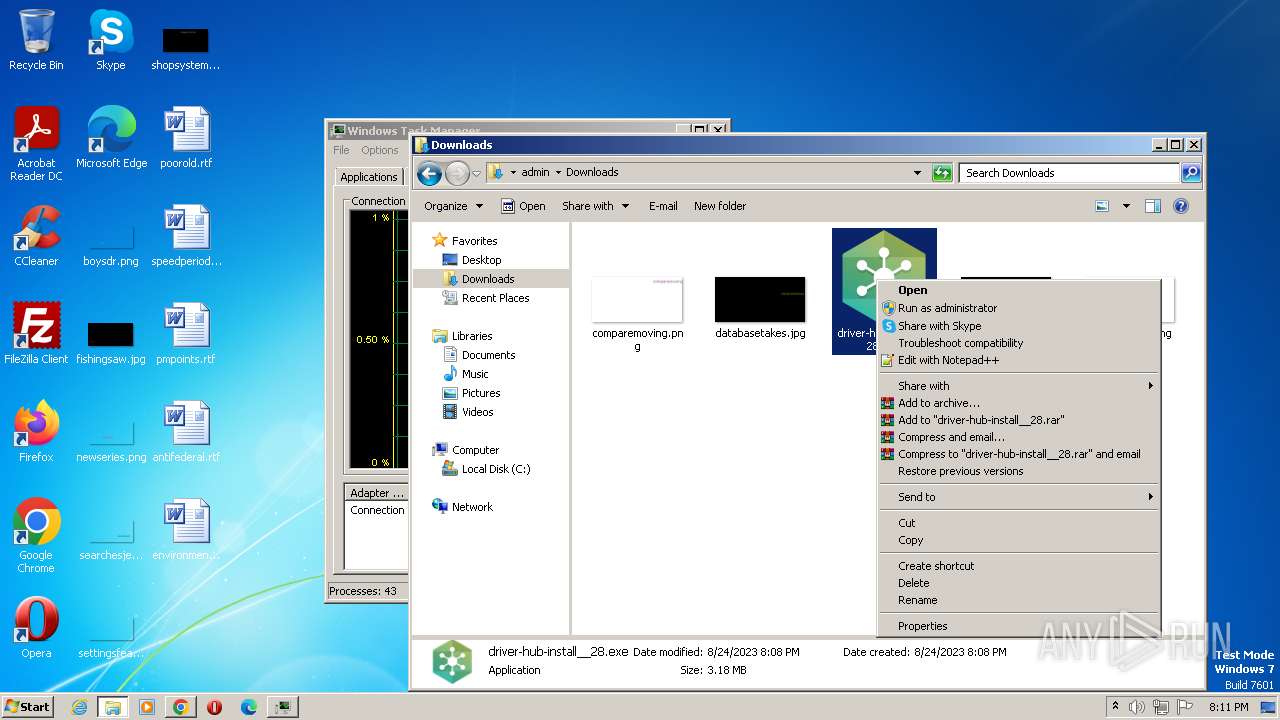Click the toolbar Open button

(523, 206)
